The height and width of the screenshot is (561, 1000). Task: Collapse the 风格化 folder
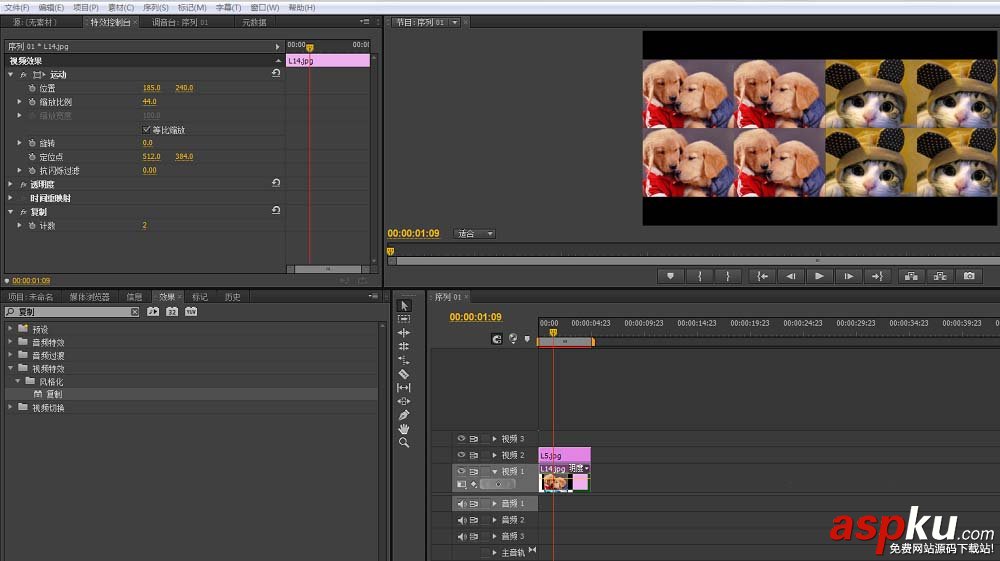point(18,381)
